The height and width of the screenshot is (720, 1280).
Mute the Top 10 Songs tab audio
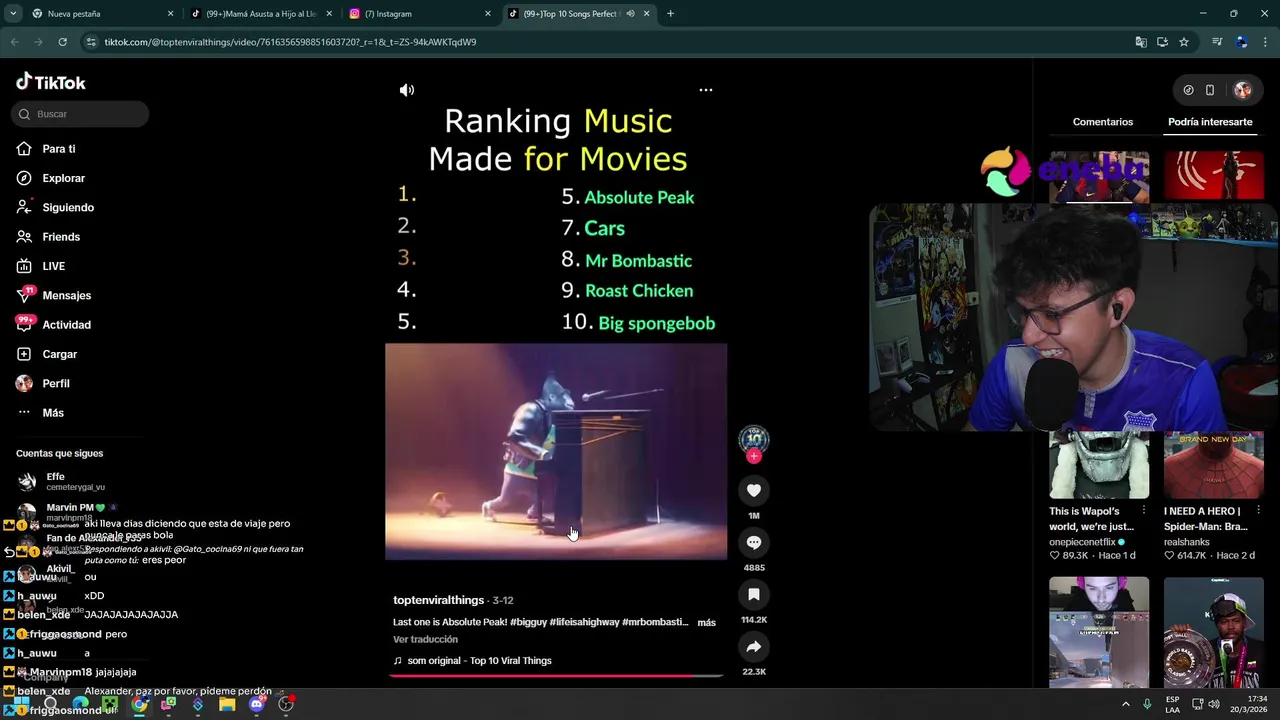[630, 14]
